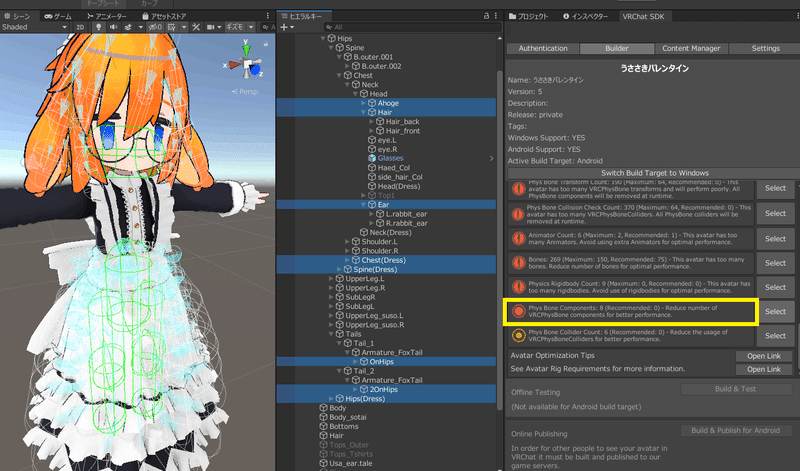
Task: Click Hierarchy vertical scrollbar
Action: click(x=499, y=240)
